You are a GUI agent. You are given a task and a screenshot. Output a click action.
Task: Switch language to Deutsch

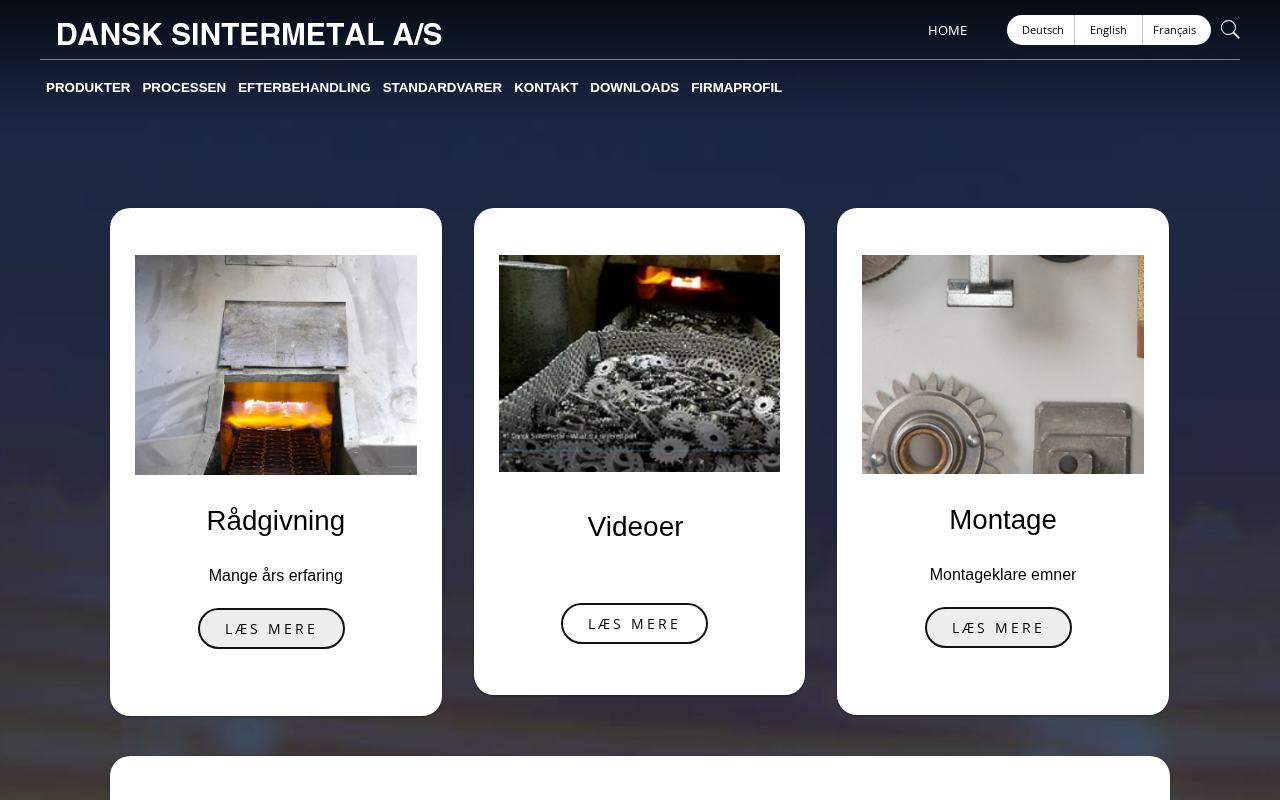coord(1042,30)
